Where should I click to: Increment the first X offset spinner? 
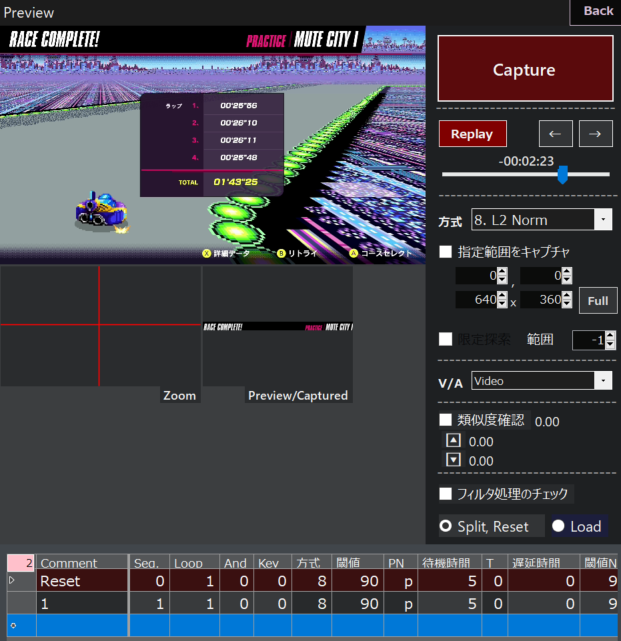point(502,272)
